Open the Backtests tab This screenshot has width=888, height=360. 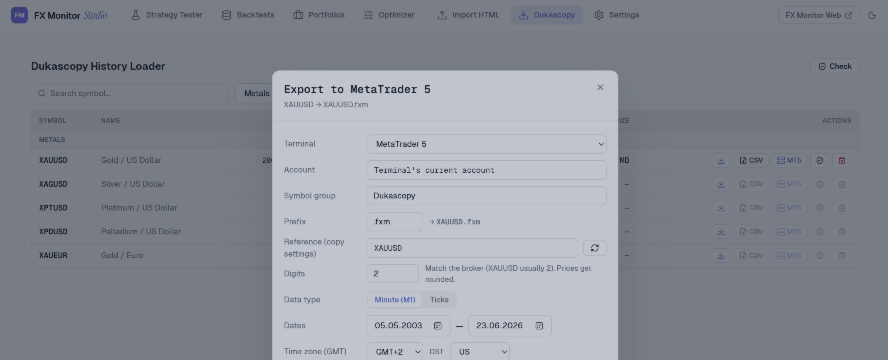tap(248, 15)
